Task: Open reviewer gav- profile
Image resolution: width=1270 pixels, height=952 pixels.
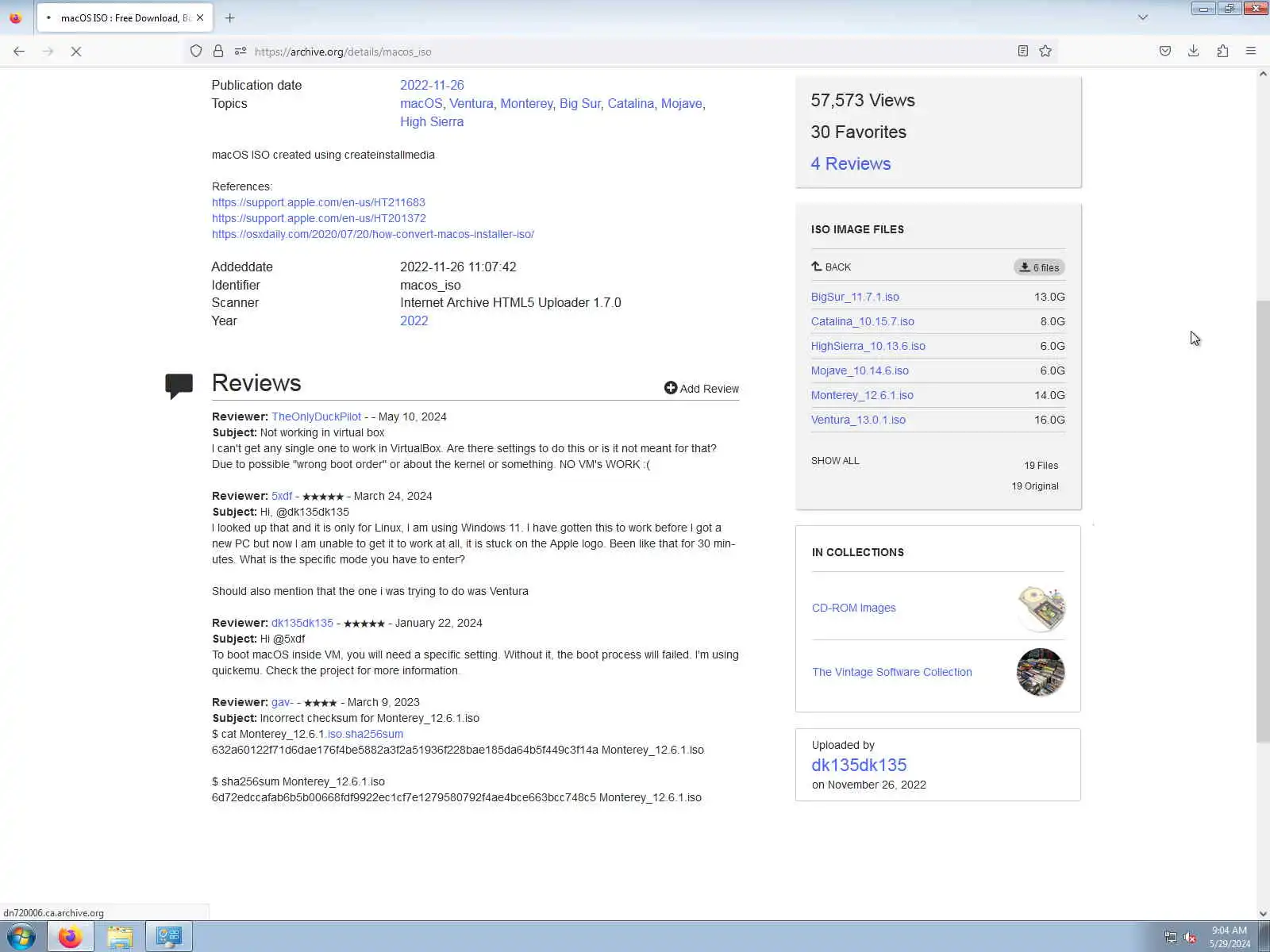Action: pyautogui.click(x=283, y=702)
